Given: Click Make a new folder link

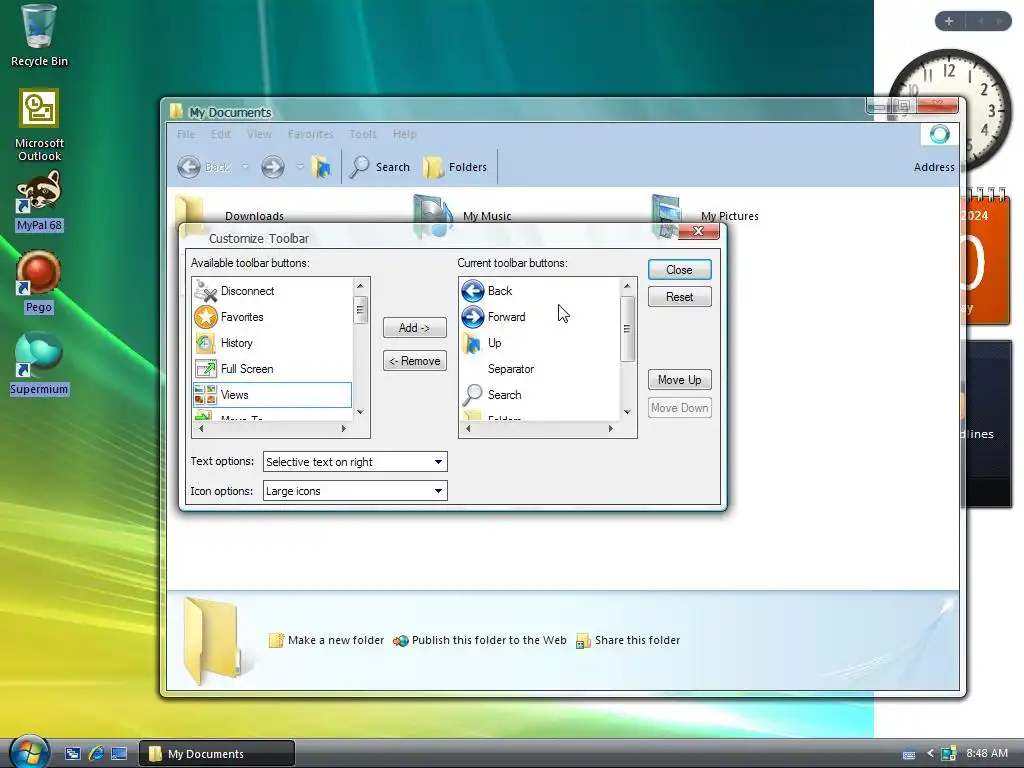Looking at the screenshot, I should coord(327,641).
